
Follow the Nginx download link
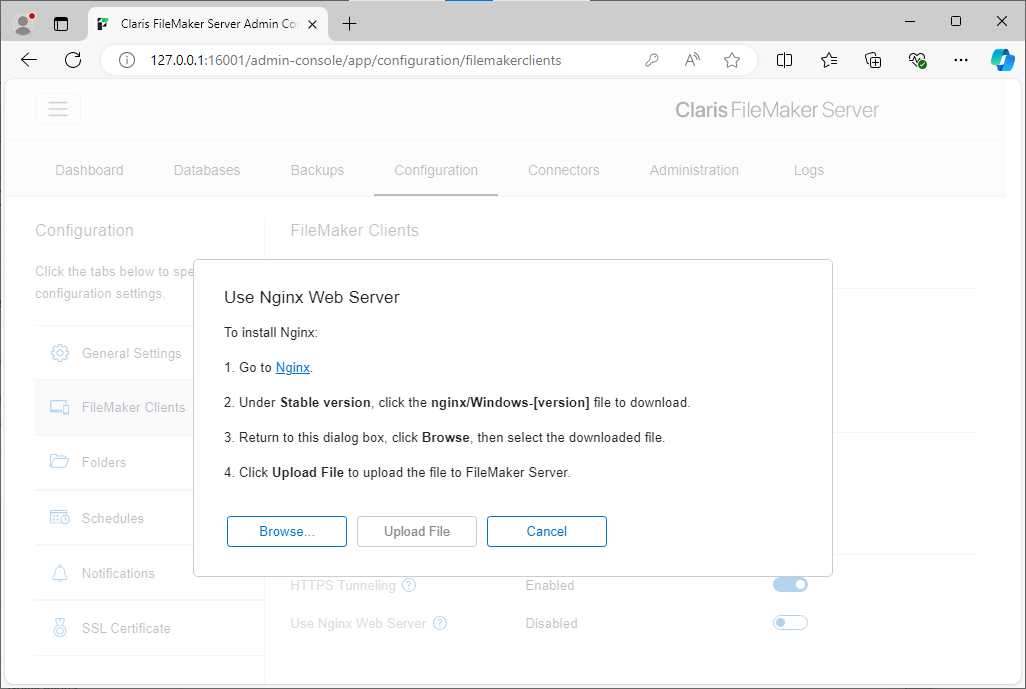(x=292, y=367)
